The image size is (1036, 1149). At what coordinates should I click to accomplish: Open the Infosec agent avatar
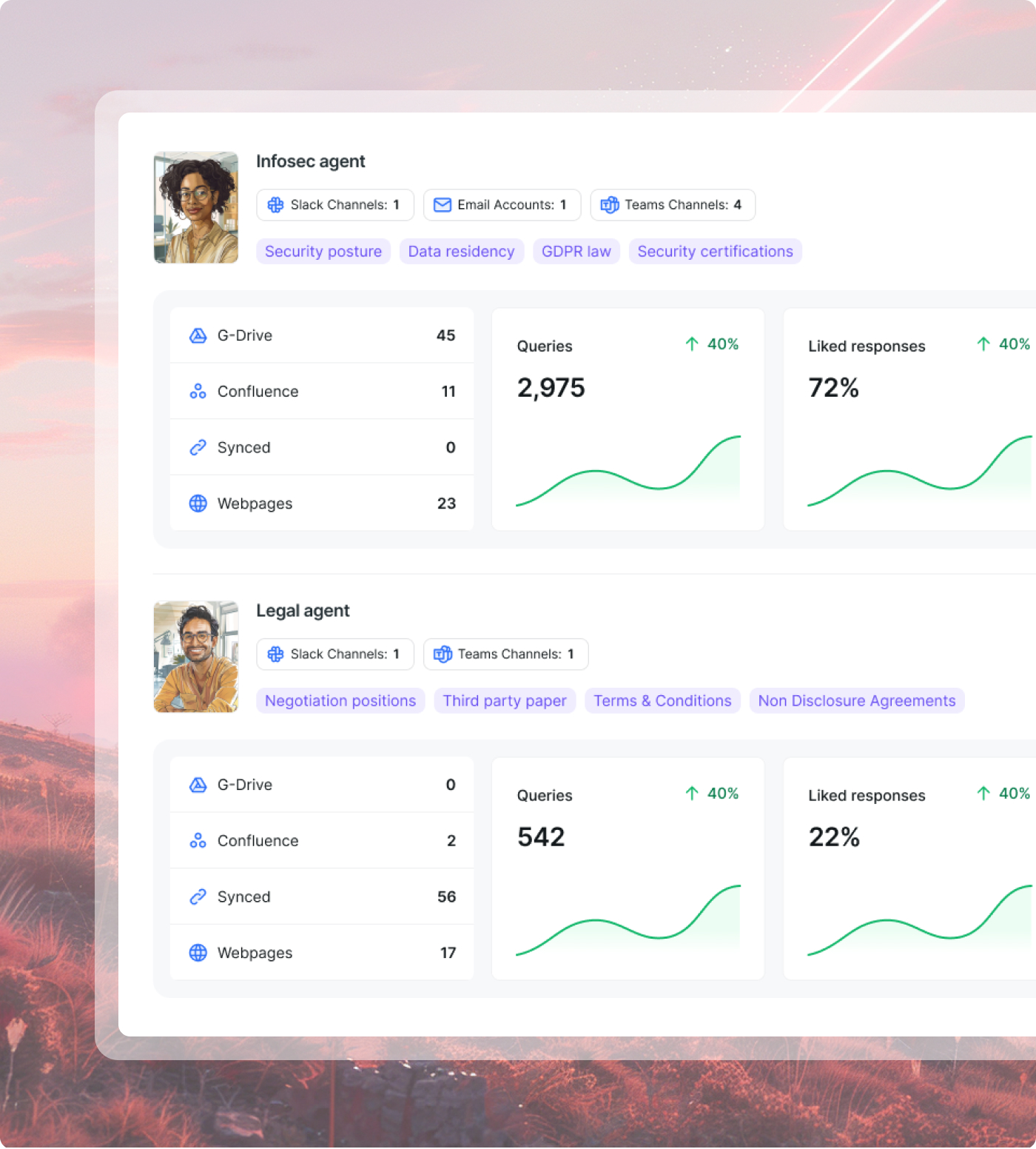pyautogui.click(x=196, y=208)
